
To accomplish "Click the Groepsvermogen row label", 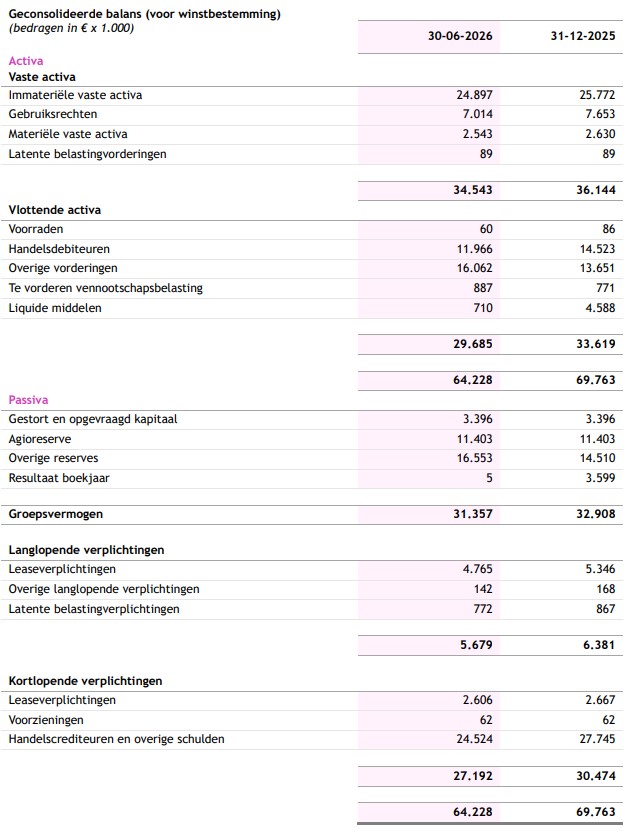I will [56, 514].
